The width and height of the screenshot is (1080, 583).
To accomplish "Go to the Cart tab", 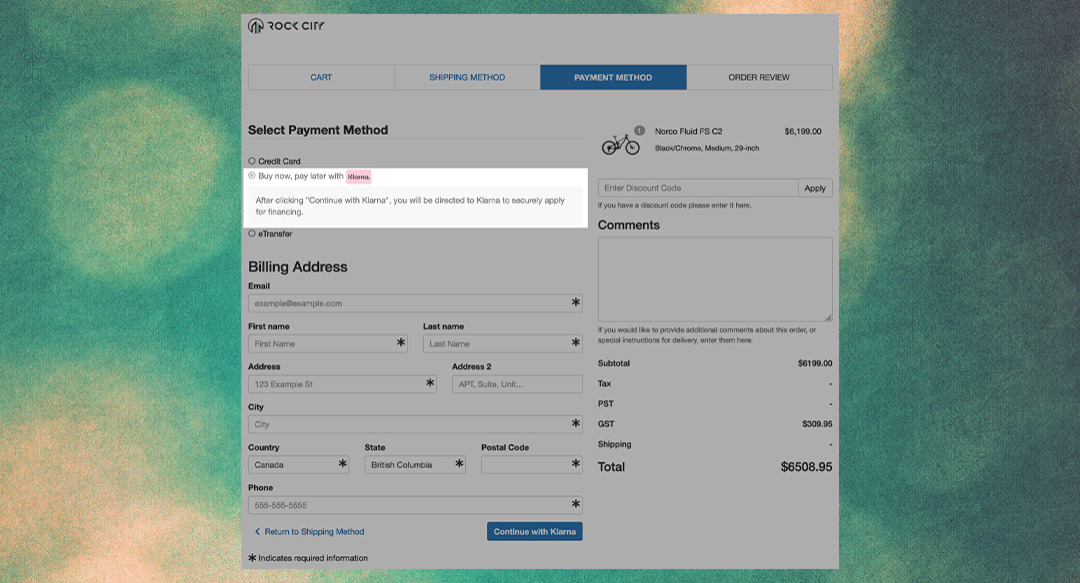I will tap(321, 77).
